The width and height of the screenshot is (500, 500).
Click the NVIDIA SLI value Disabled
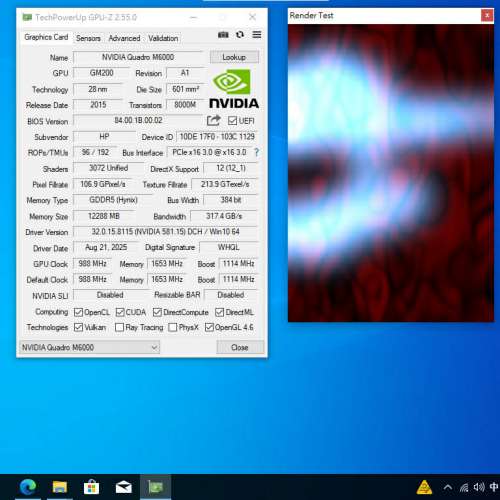point(110,295)
